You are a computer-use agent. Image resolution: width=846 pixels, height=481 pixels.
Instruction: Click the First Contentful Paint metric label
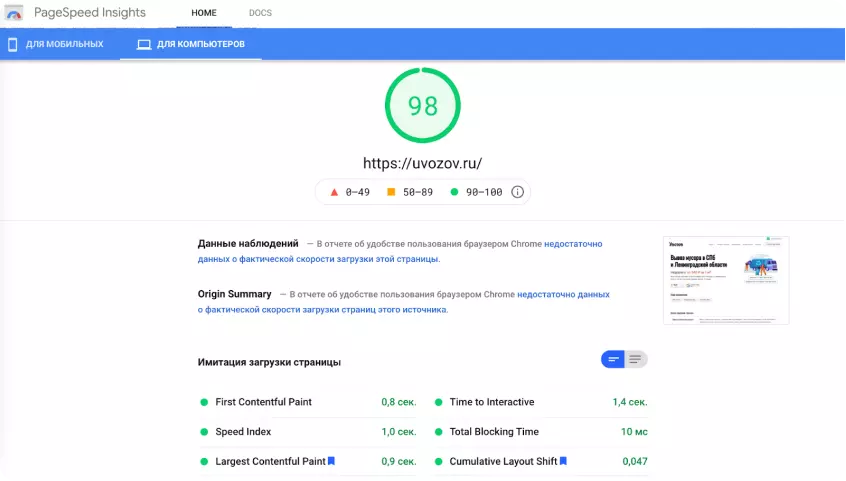tap(263, 402)
